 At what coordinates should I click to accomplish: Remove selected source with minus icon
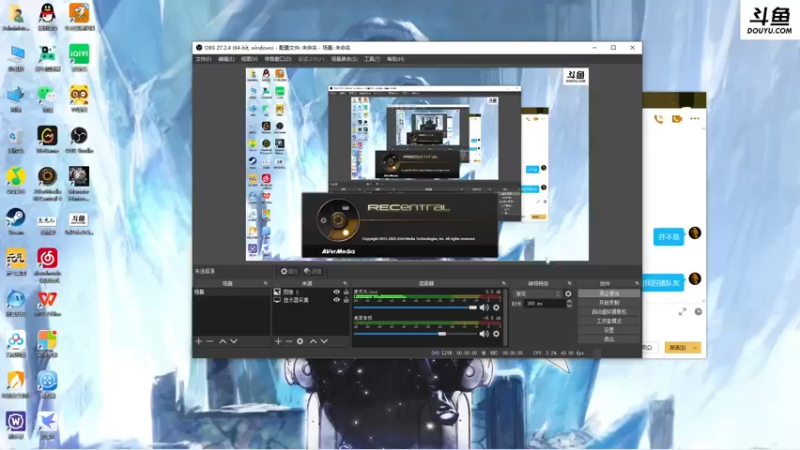click(289, 341)
